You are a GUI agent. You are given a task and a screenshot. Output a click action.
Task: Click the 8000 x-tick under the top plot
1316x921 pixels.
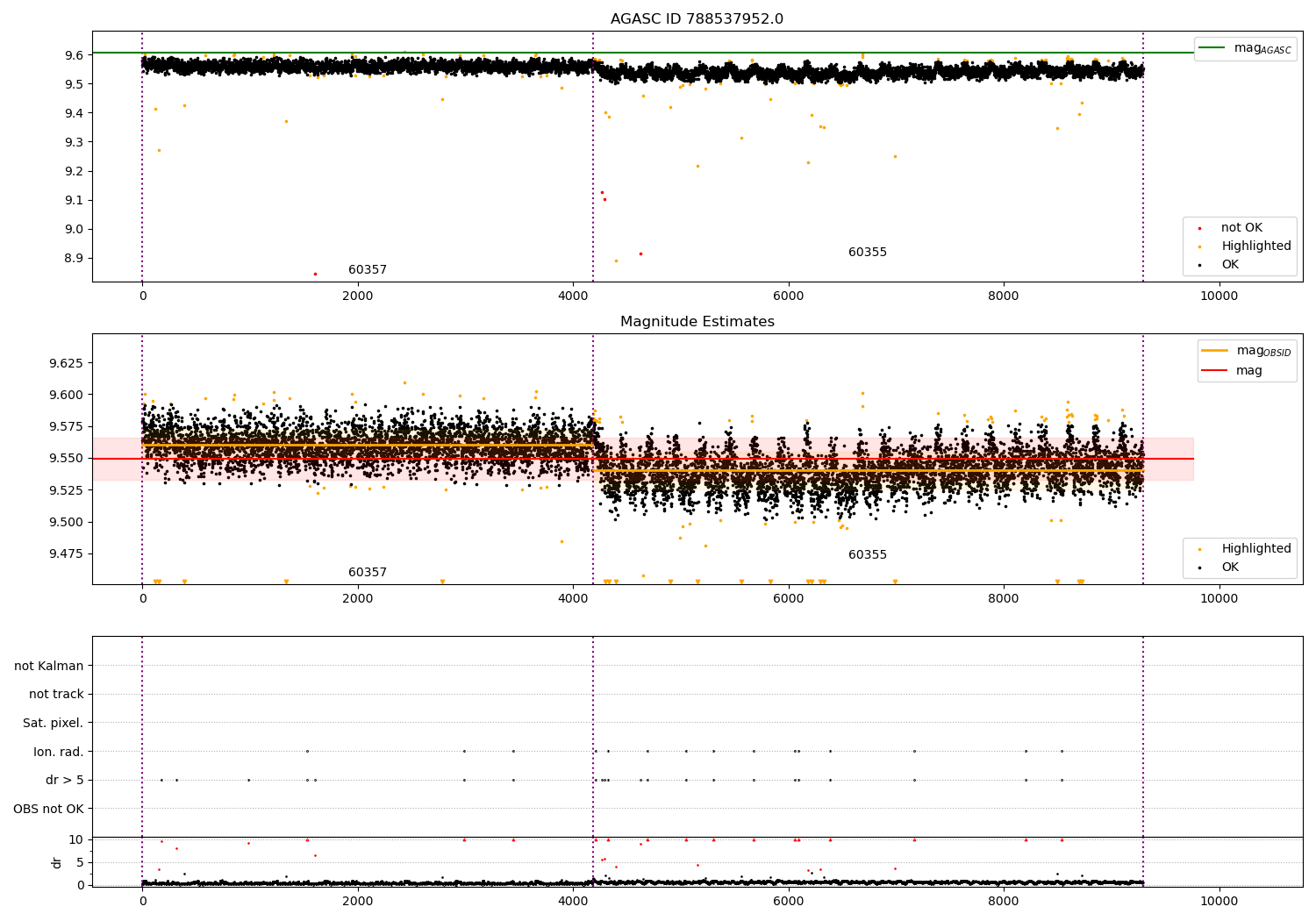coord(1004,296)
